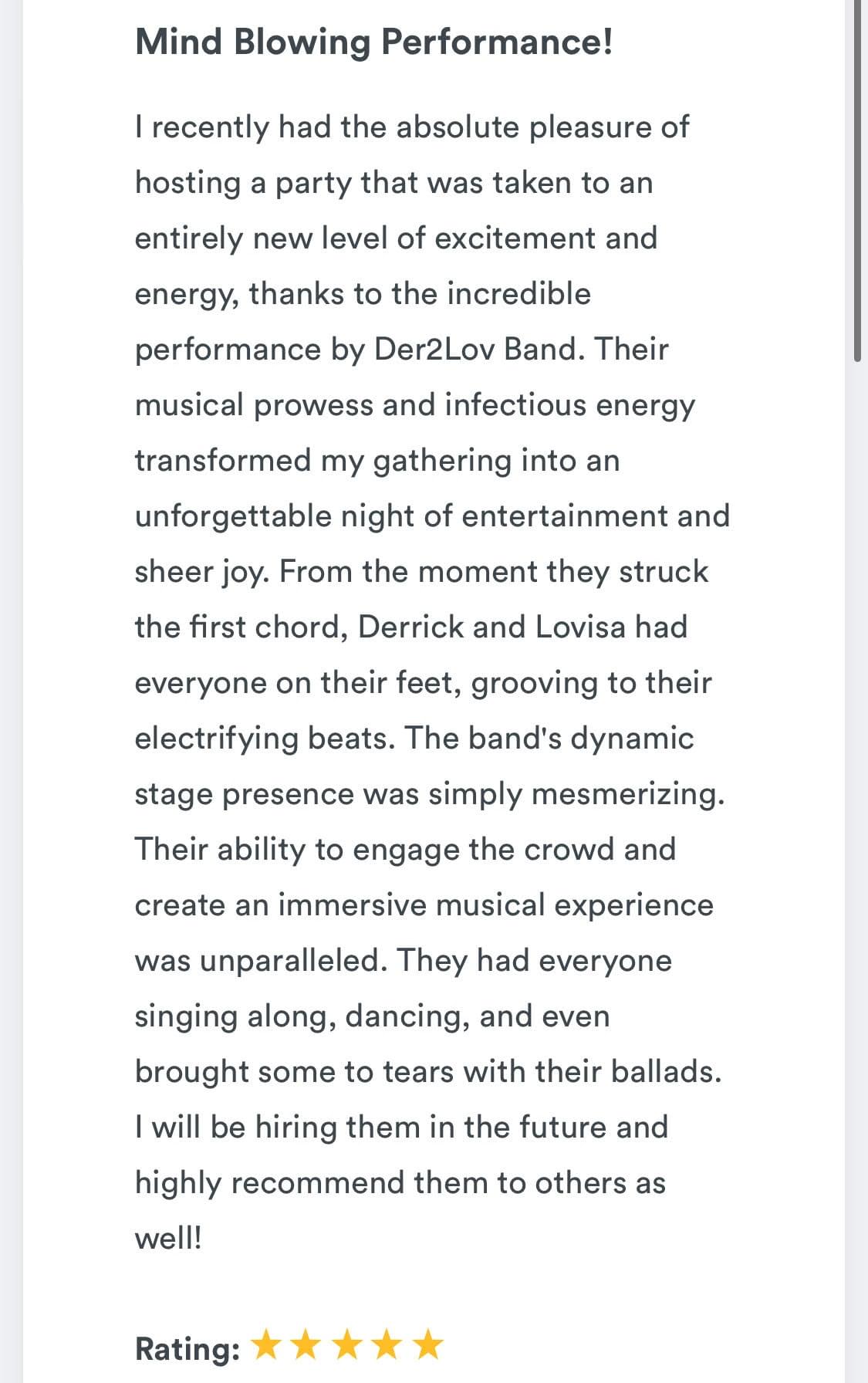Click the vertical scrollbar thumb

[857, 179]
